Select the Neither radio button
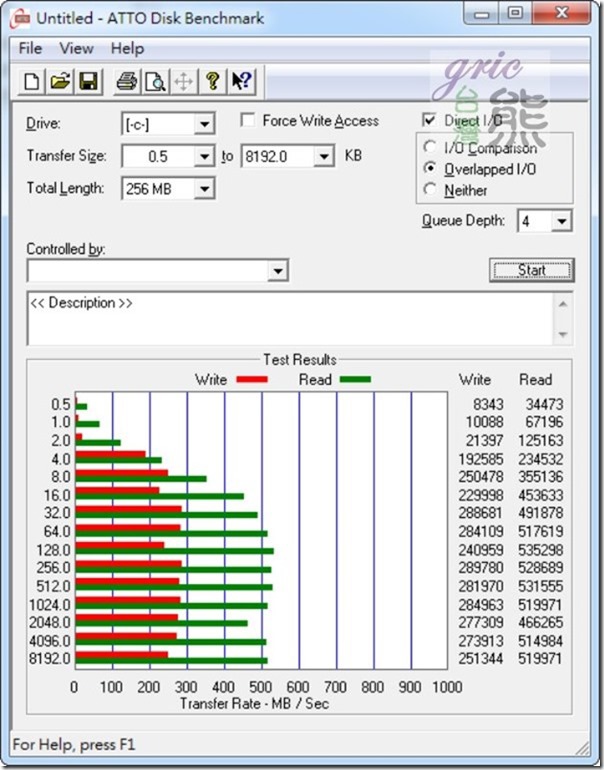Viewport: 604px width, 770px height. pyautogui.click(x=430, y=189)
